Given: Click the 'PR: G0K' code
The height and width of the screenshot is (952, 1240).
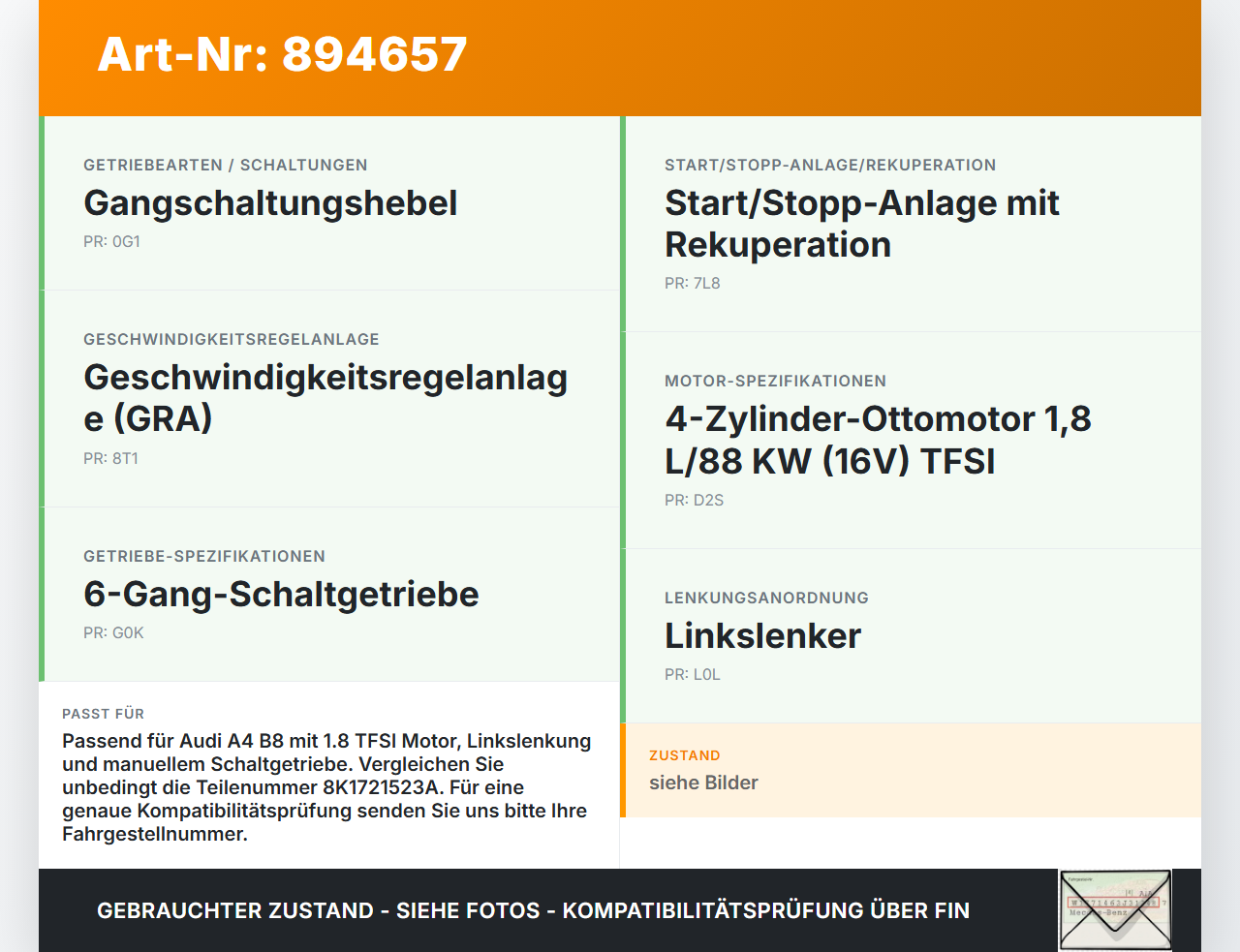Looking at the screenshot, I should coord(113,633).
